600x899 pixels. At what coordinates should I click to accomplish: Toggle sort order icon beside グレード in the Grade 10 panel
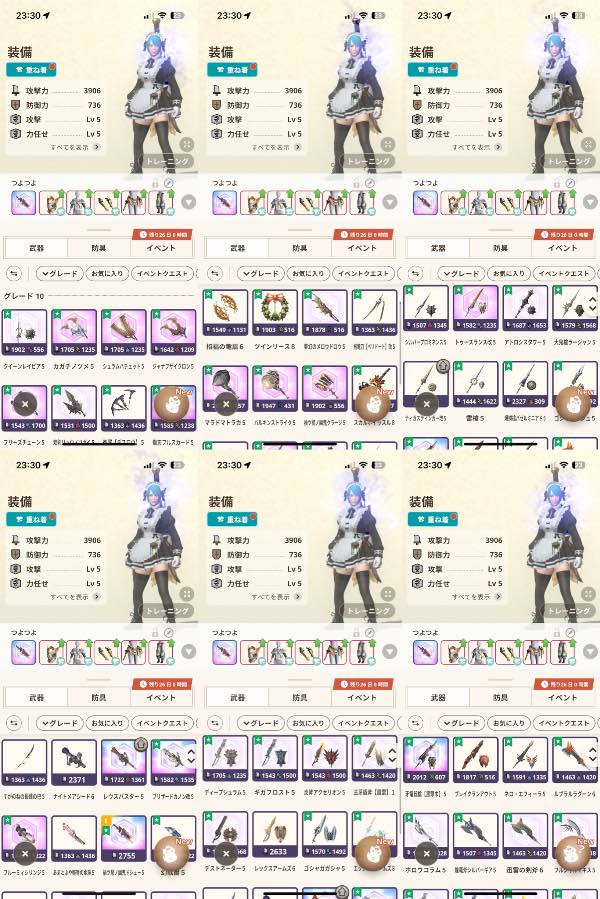click(14, 273)
